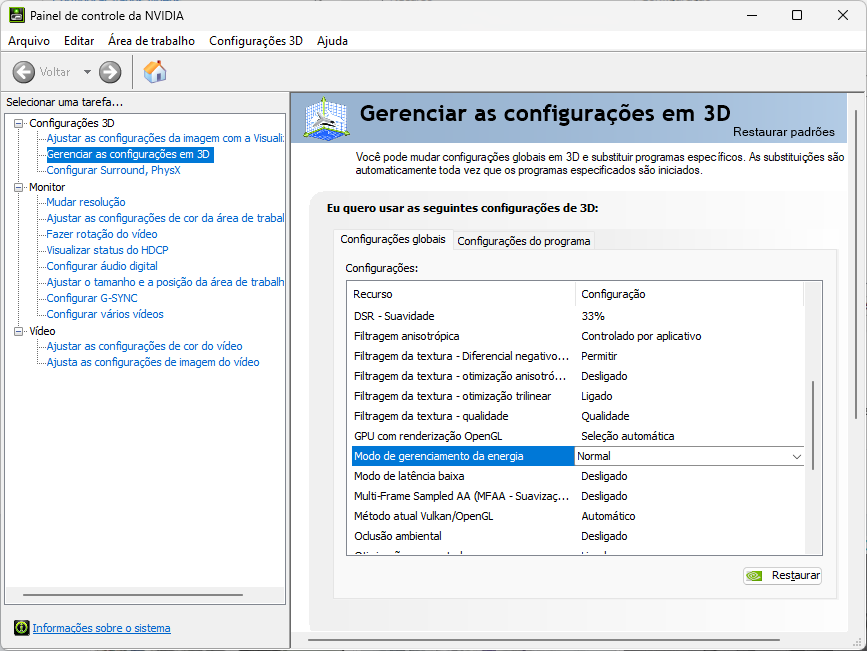
Task: Select Filtragem da textura - Diferencial negativo row
Action: (578, 356)
